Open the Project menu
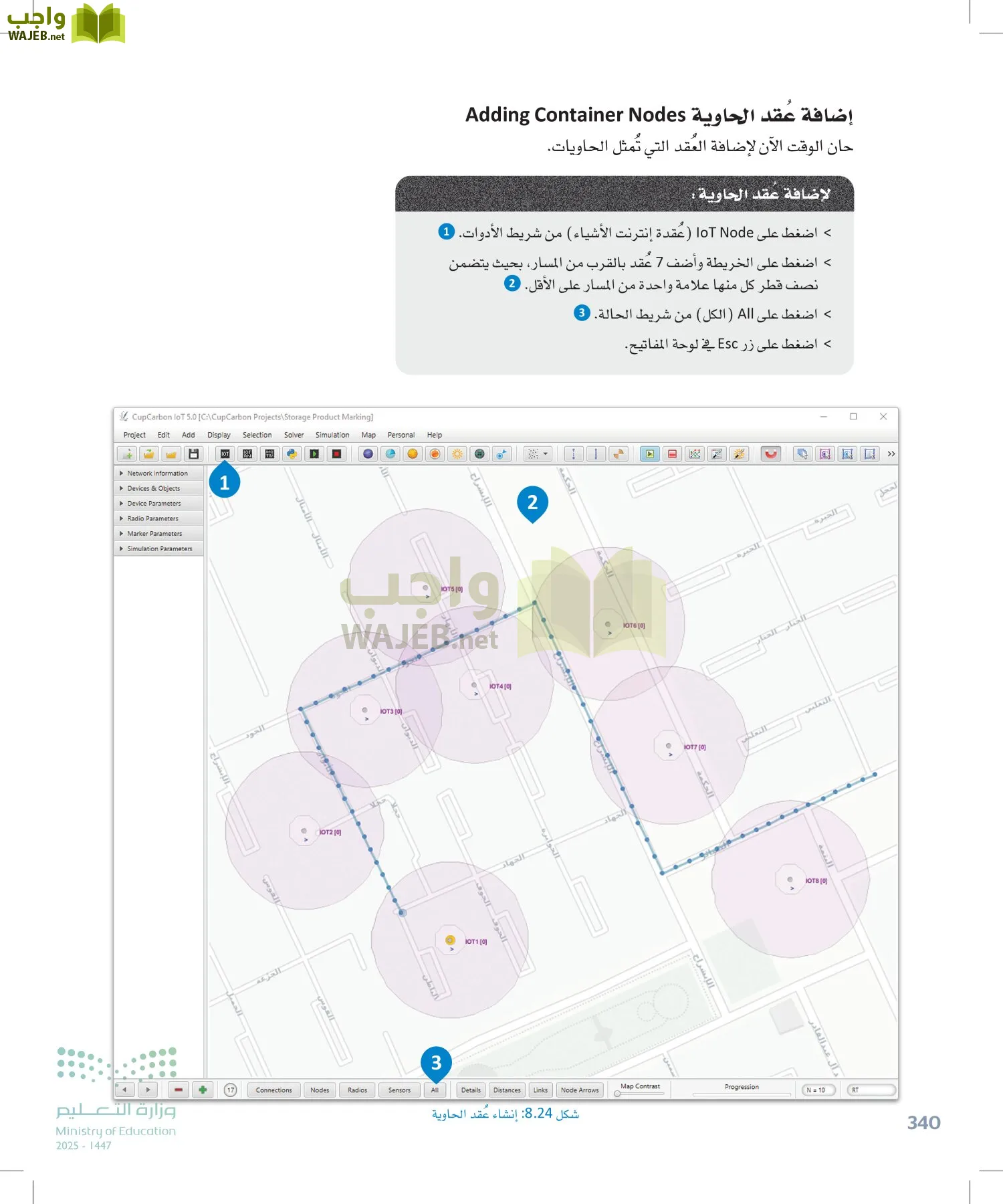 click(134, 435)
